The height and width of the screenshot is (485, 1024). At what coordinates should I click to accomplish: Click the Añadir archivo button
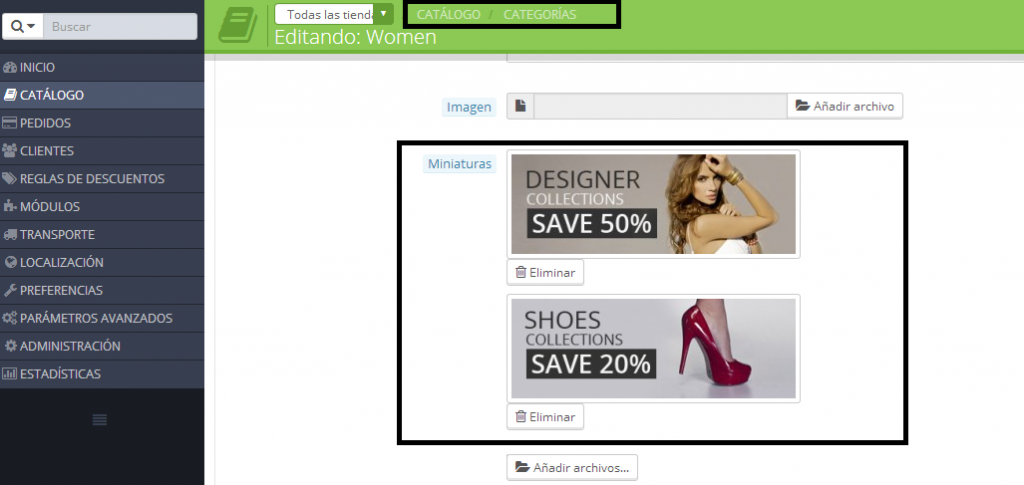click(844, 106)
